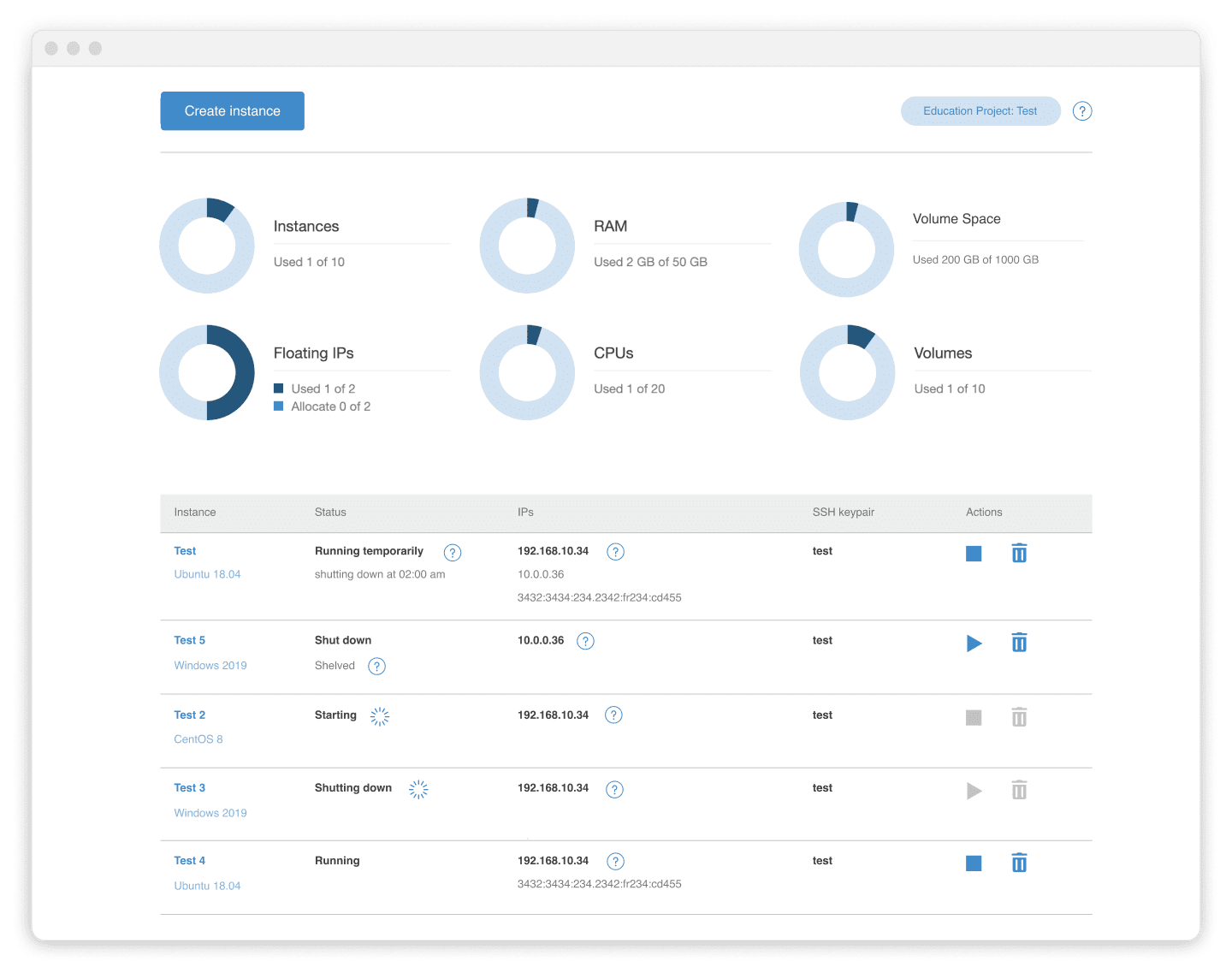
Task: Click the Allocate 0 of 2 legend swatch
Action: coord(278,406)
